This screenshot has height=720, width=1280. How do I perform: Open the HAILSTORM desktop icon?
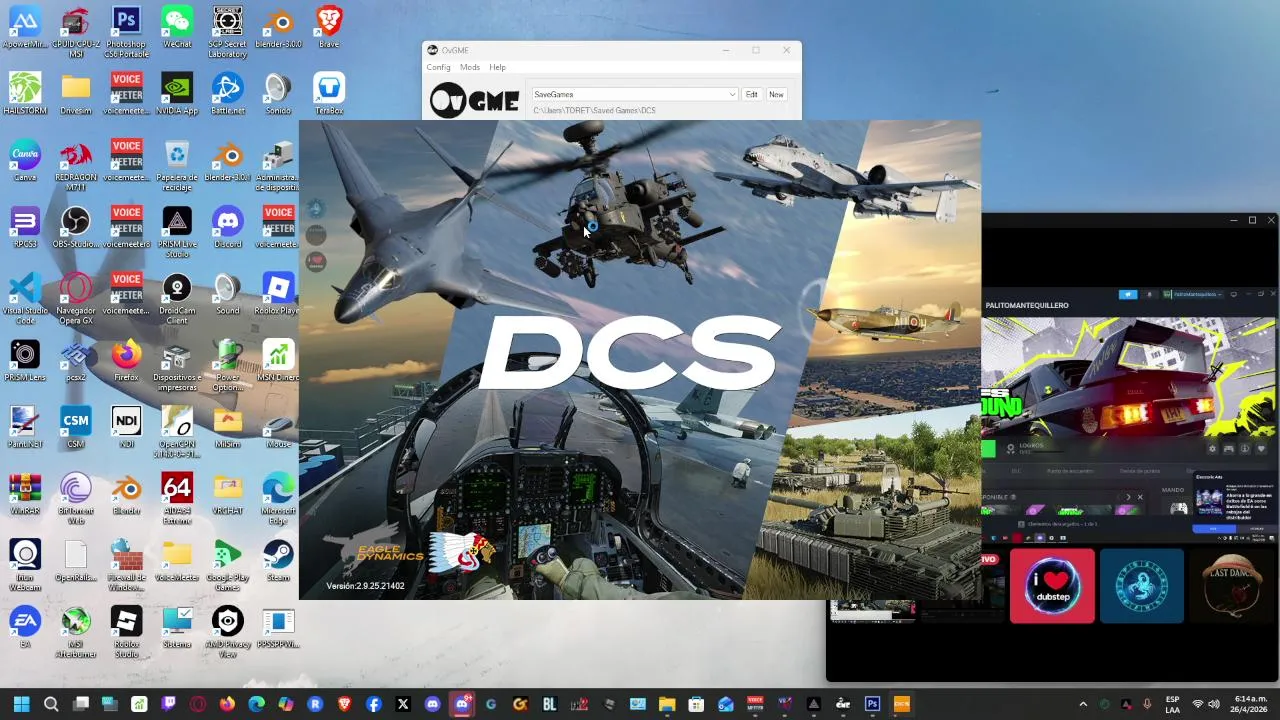(x=25, y=94)
